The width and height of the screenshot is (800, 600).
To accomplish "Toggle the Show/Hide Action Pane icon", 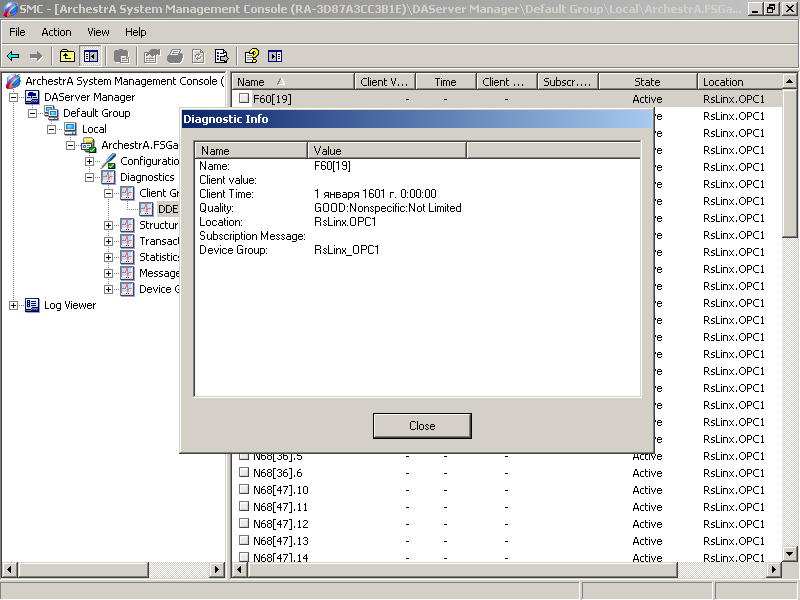I will point(275,56).
